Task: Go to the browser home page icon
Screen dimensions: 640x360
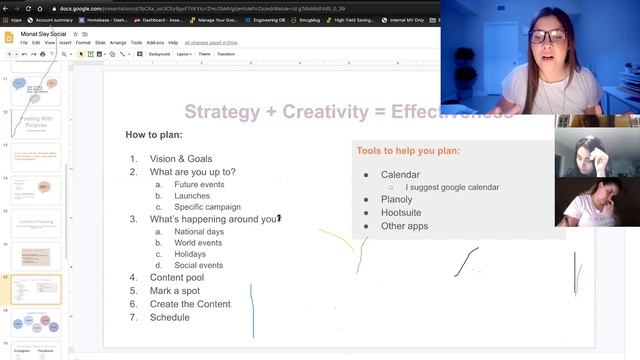Action: point(40,9)
